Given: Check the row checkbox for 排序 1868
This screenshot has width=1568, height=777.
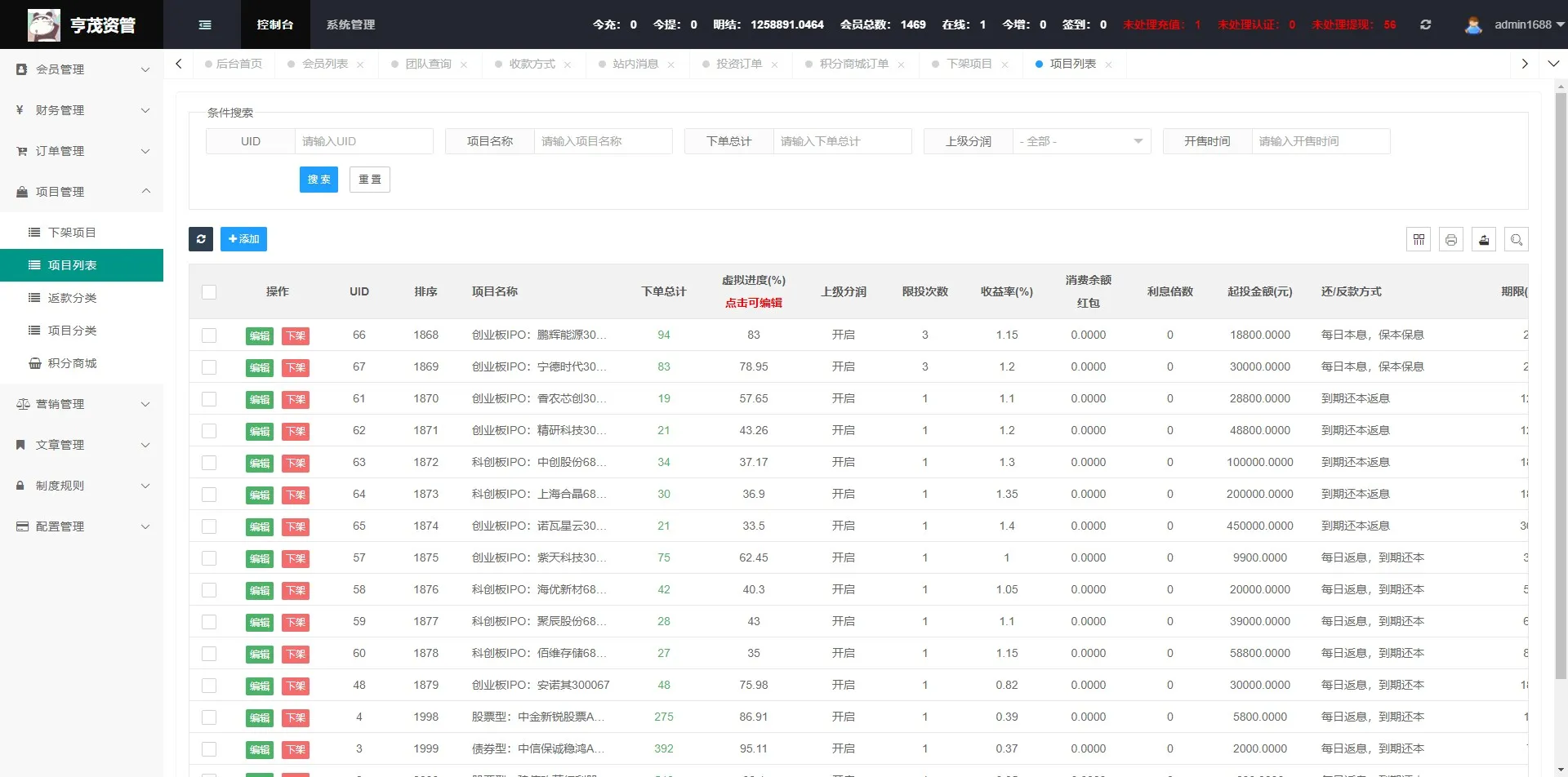Looking at the screenshot, I should (x=209, y=335).
